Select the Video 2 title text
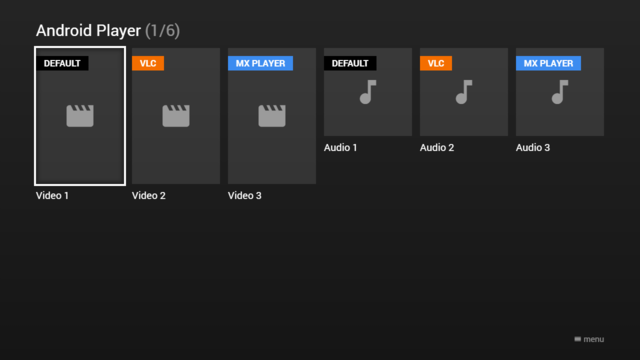 click(x=149, y=196)
